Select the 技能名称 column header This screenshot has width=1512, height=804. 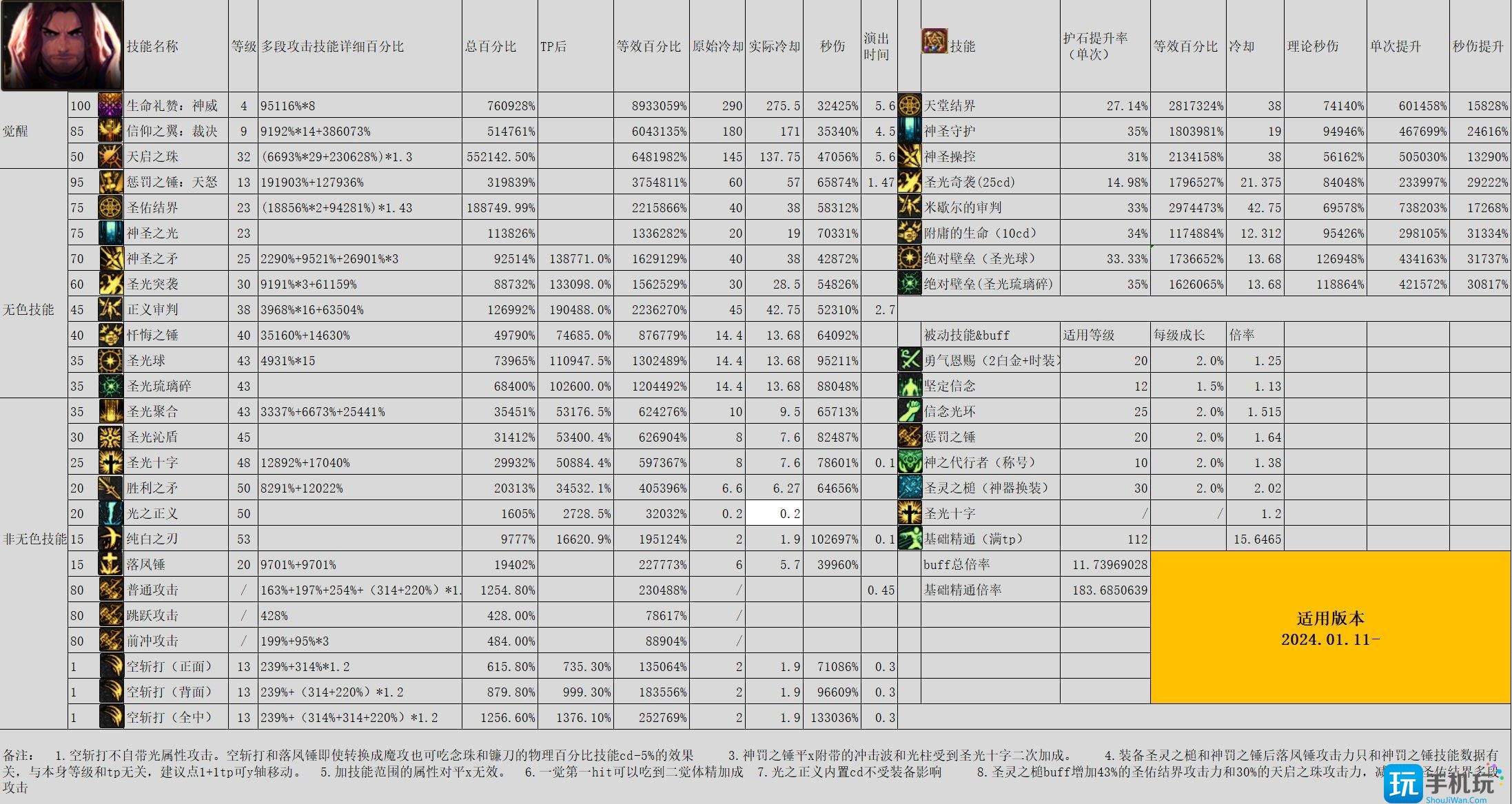[152, 46]
